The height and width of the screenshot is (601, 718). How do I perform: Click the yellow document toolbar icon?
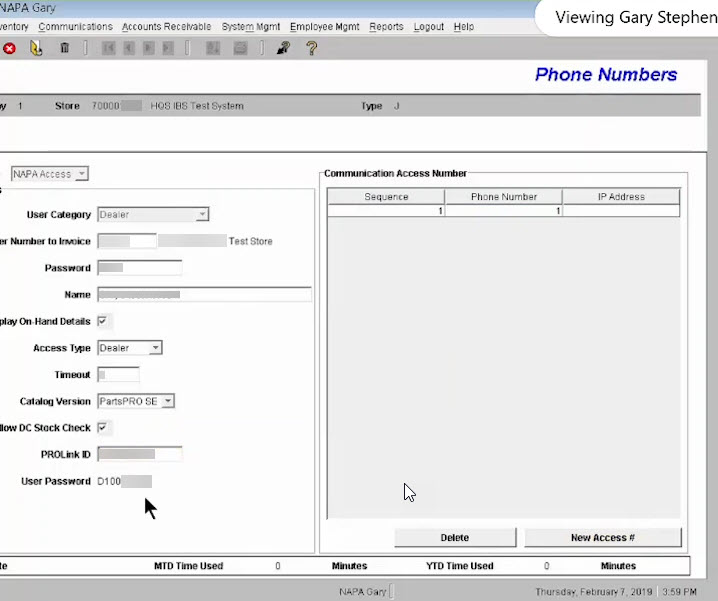36,48
